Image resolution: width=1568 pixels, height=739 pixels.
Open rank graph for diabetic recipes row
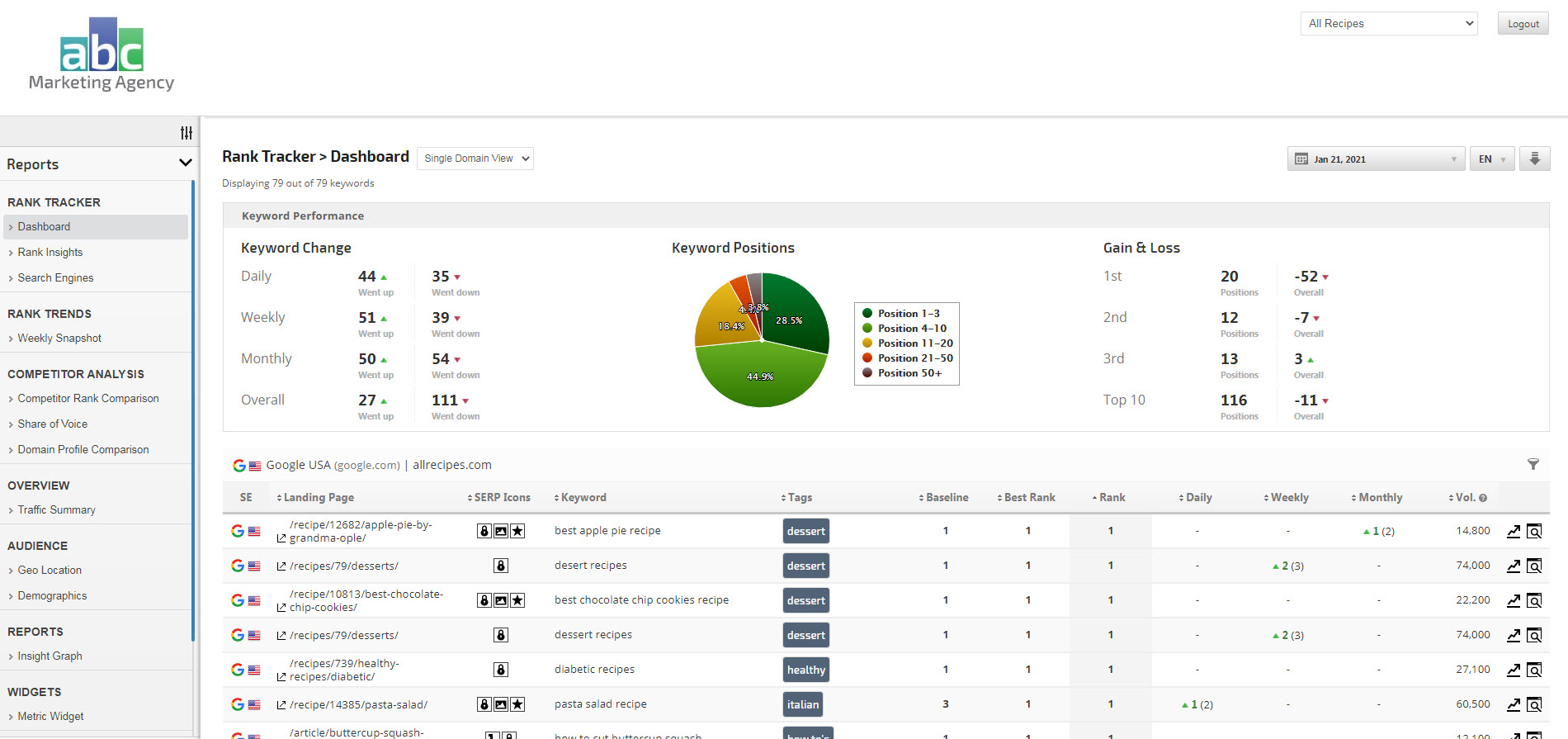point(1514,670)
